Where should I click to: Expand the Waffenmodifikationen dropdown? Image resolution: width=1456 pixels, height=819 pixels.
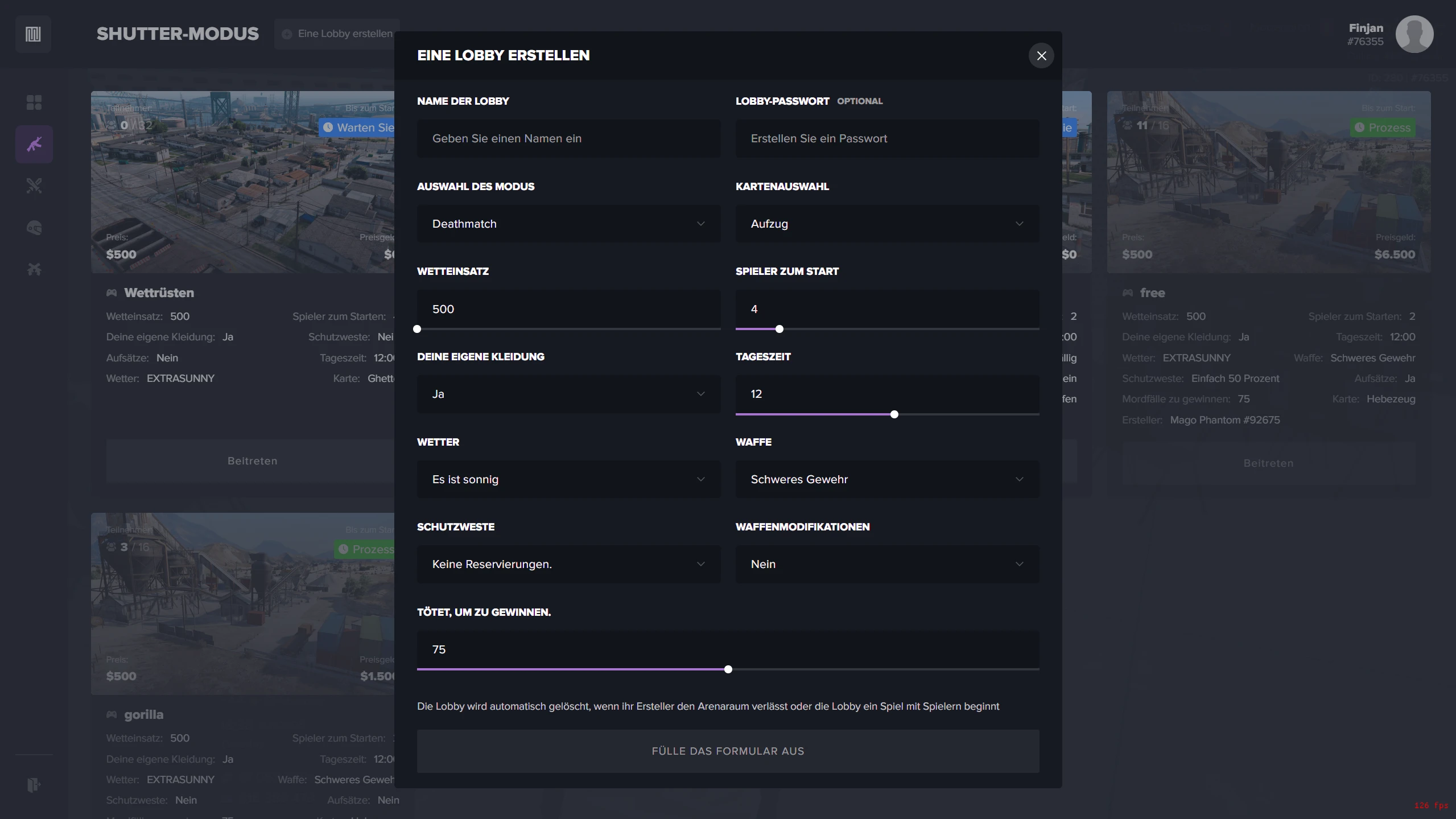886,564
